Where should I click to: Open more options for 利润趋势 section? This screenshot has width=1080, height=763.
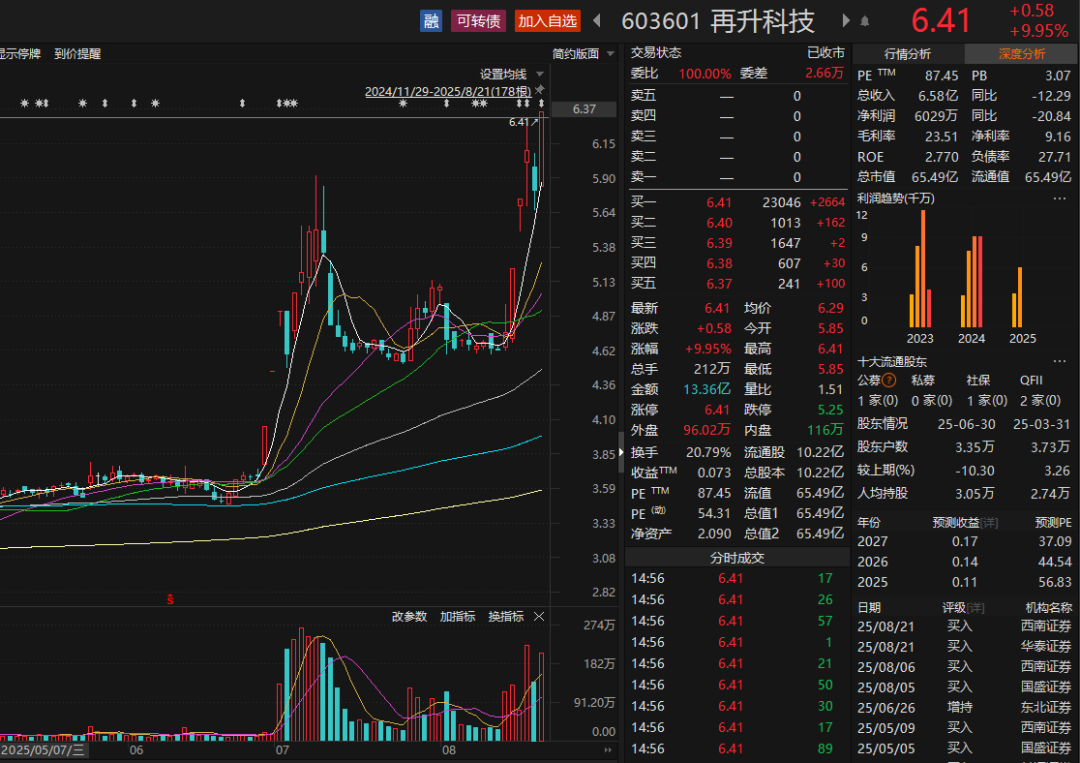click(1059, 198)
